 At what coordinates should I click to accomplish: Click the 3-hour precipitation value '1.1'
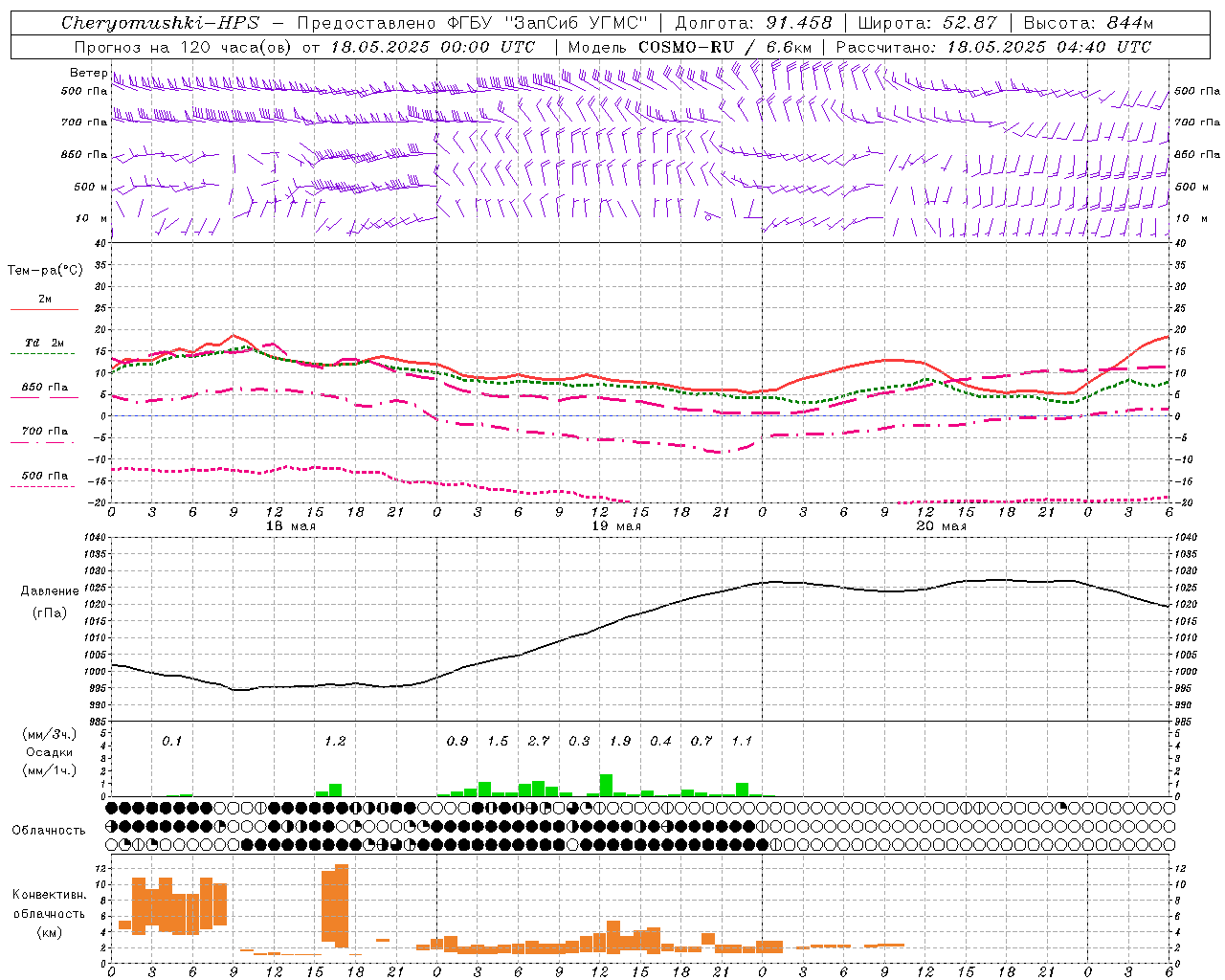[x=742, y=742]
